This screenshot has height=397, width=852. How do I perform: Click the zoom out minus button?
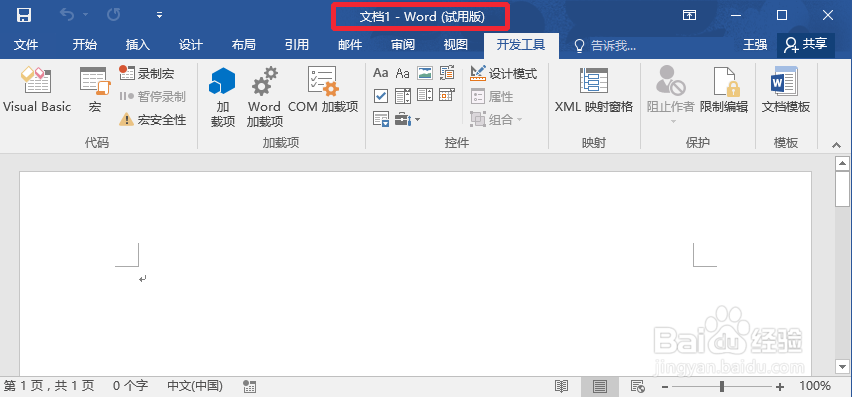click(665, 387)
